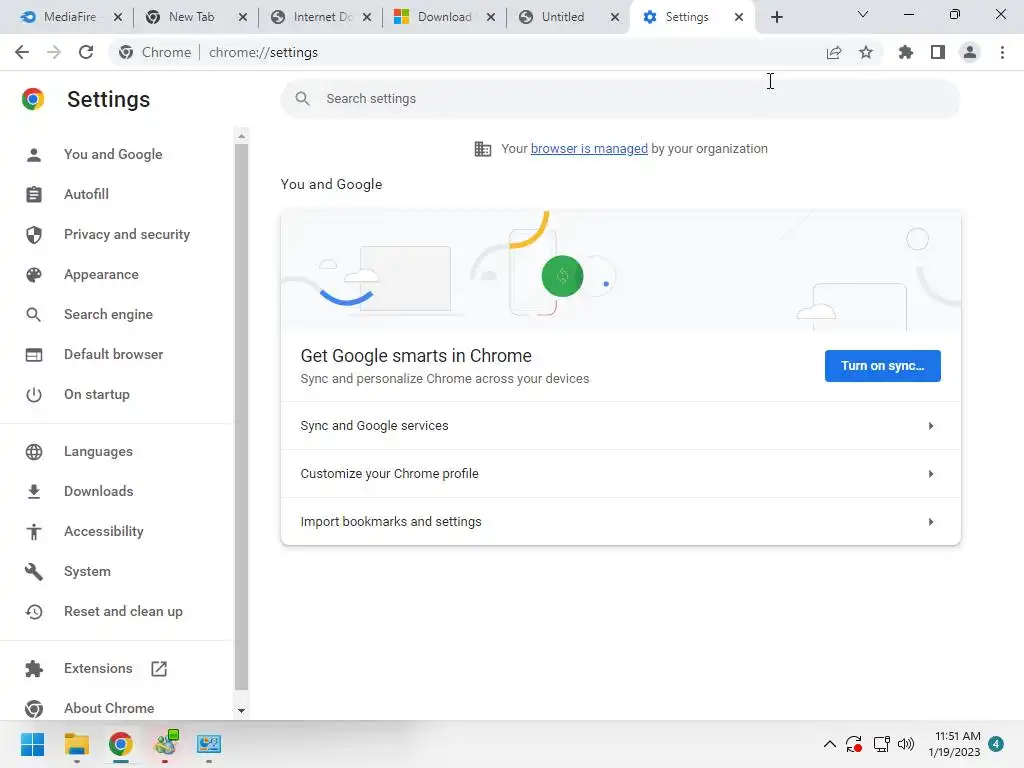Click the Extensions external link icon
The image size is (1024, 768).
tap(159, 669)
